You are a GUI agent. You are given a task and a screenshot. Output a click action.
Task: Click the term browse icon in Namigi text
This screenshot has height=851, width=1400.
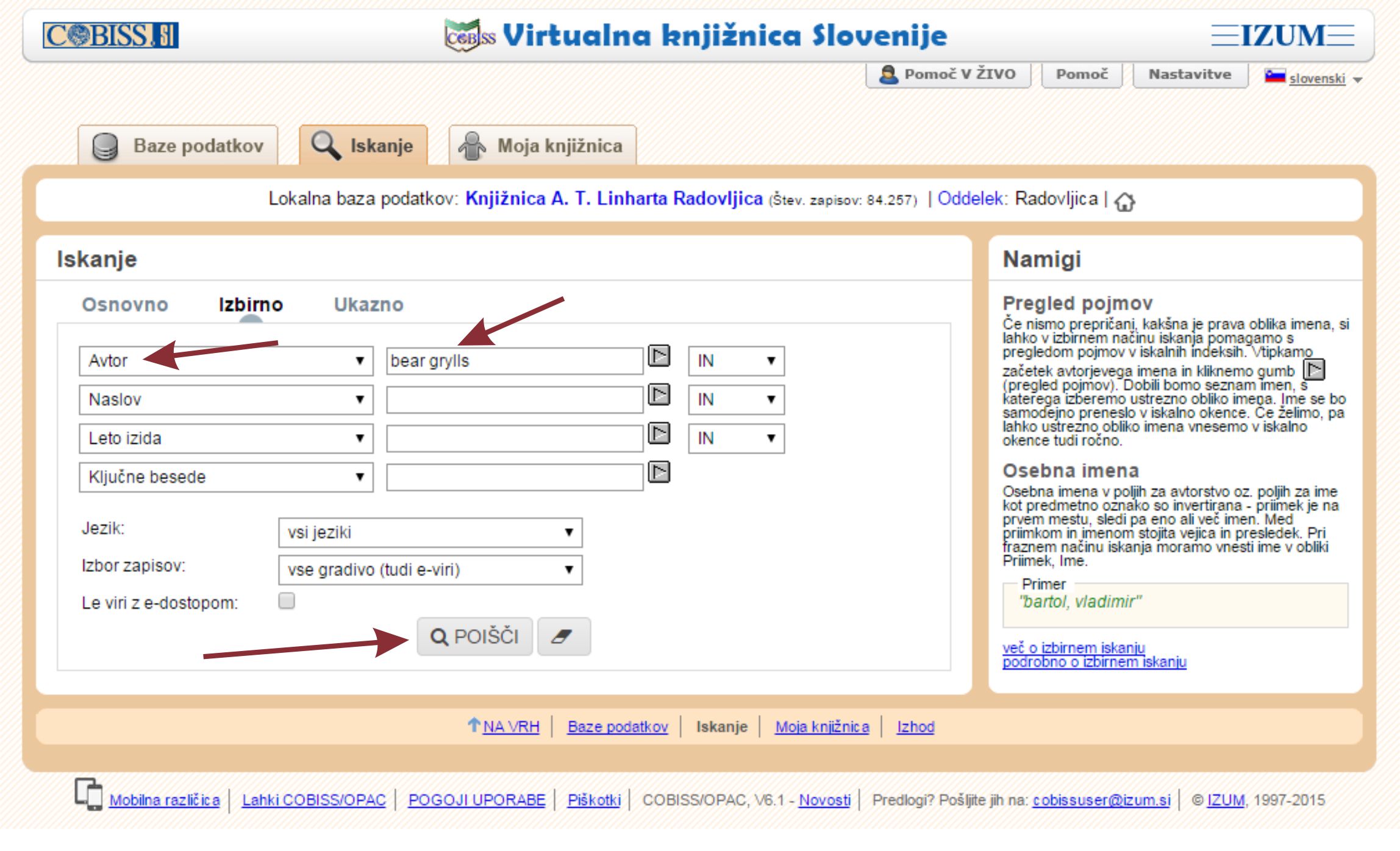[1314, 369]
